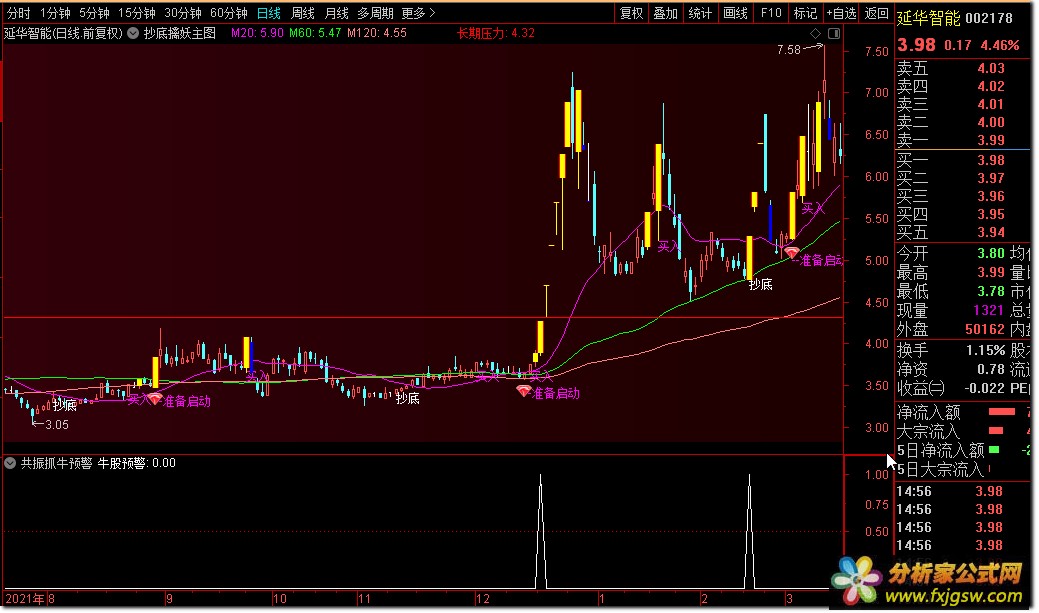Click the 收益(三) value -0.022

pyautogui.click(x=985, y=388)
